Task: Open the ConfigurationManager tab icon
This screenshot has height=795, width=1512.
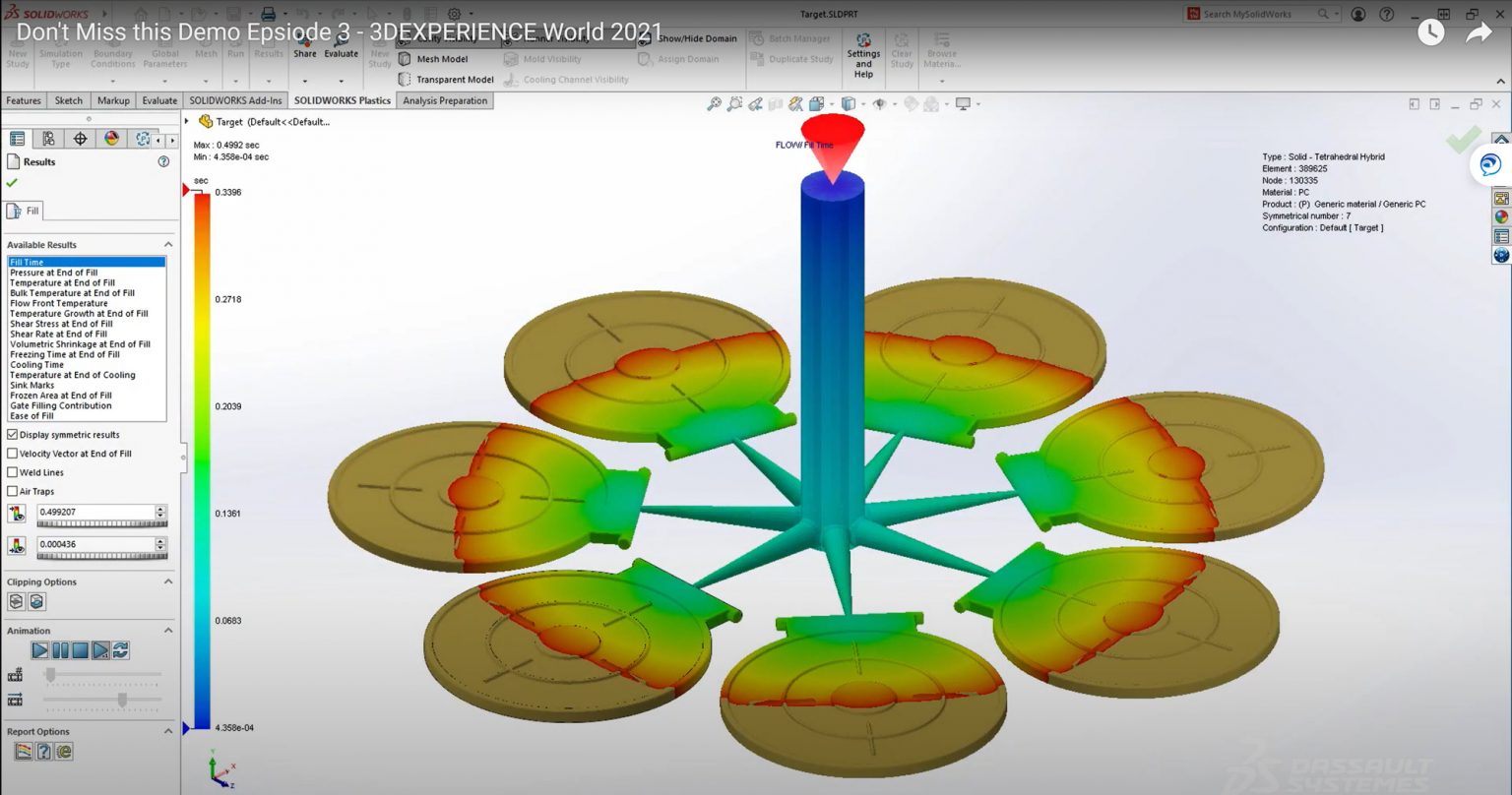Action: 48,139
